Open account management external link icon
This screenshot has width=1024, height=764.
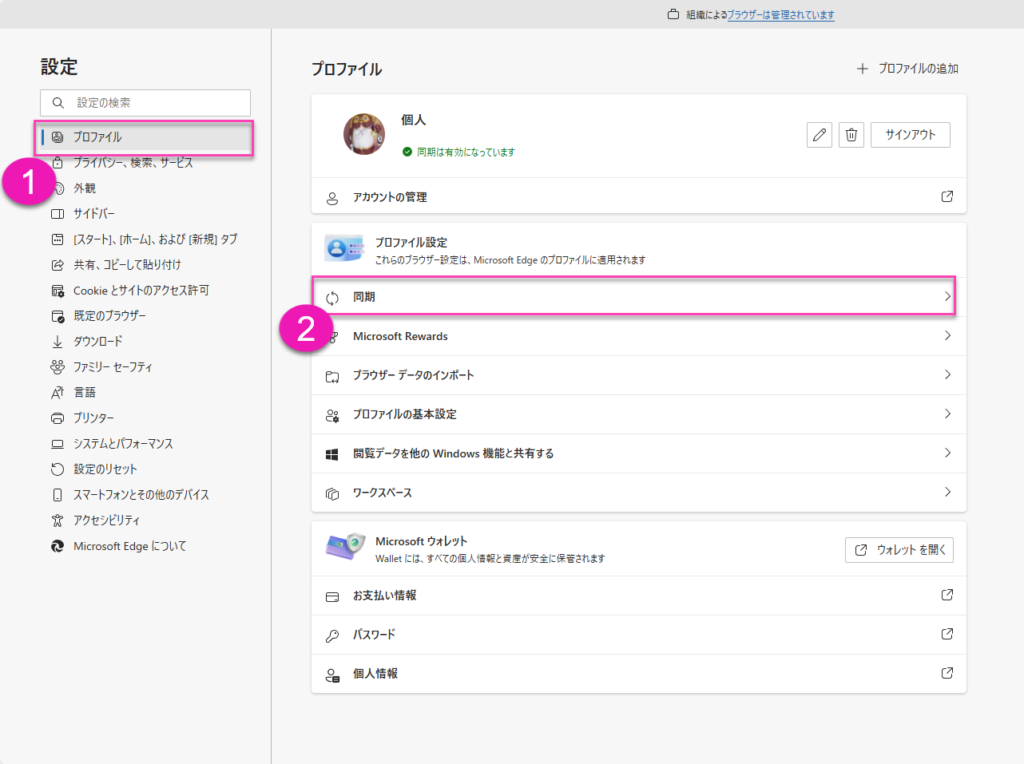(947, 197)
